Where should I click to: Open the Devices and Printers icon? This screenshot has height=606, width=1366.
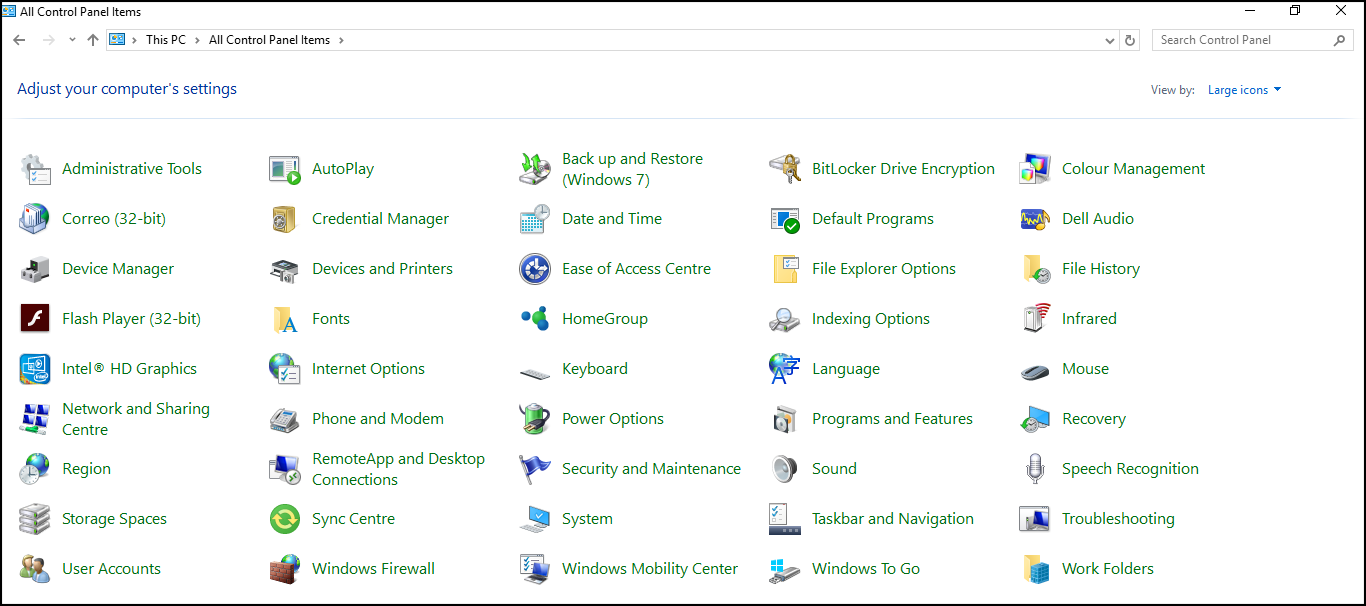point(285,269)
